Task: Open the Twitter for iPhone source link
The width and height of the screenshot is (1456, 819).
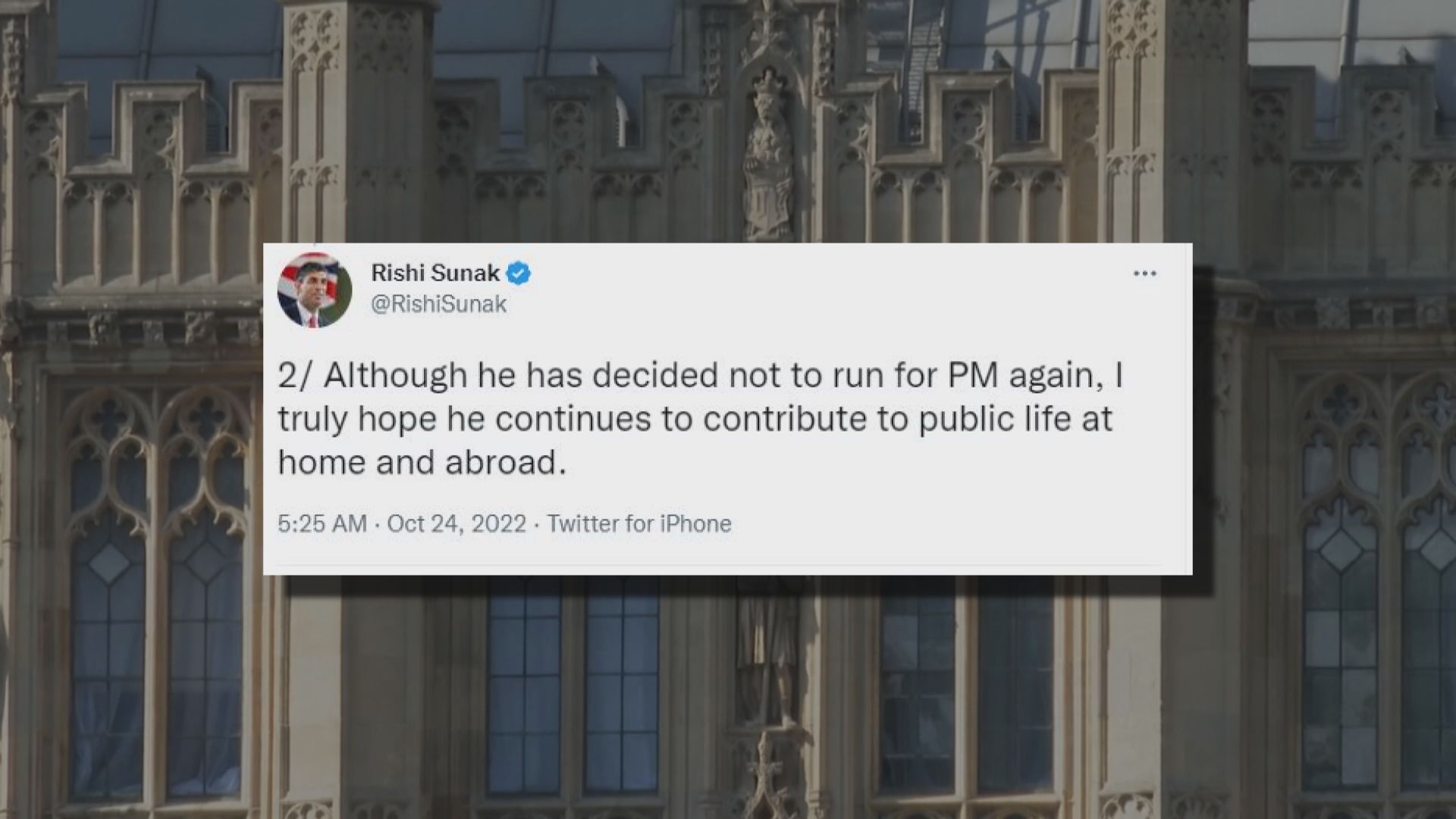Action: [x=639, y=524]
